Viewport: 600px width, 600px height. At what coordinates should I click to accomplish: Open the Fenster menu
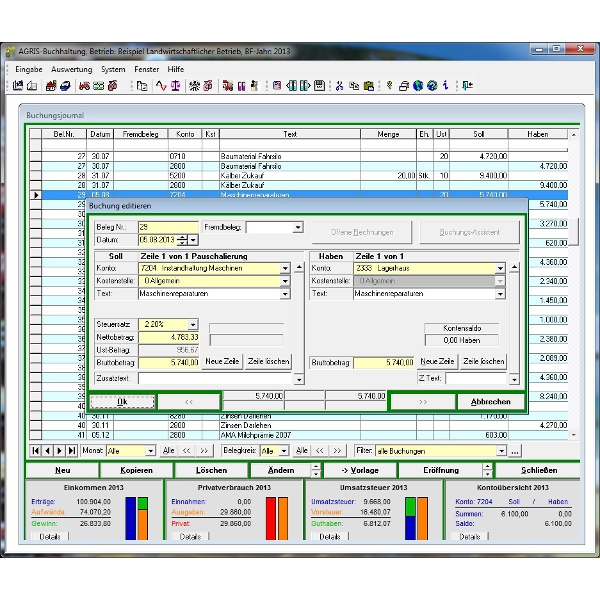146,69
